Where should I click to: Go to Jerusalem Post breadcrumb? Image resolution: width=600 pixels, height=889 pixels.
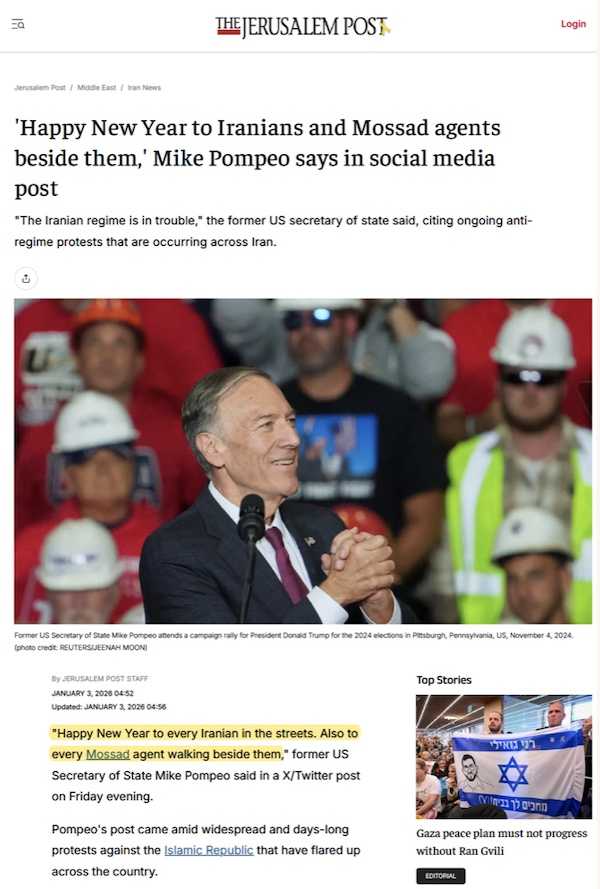(40, 87)
